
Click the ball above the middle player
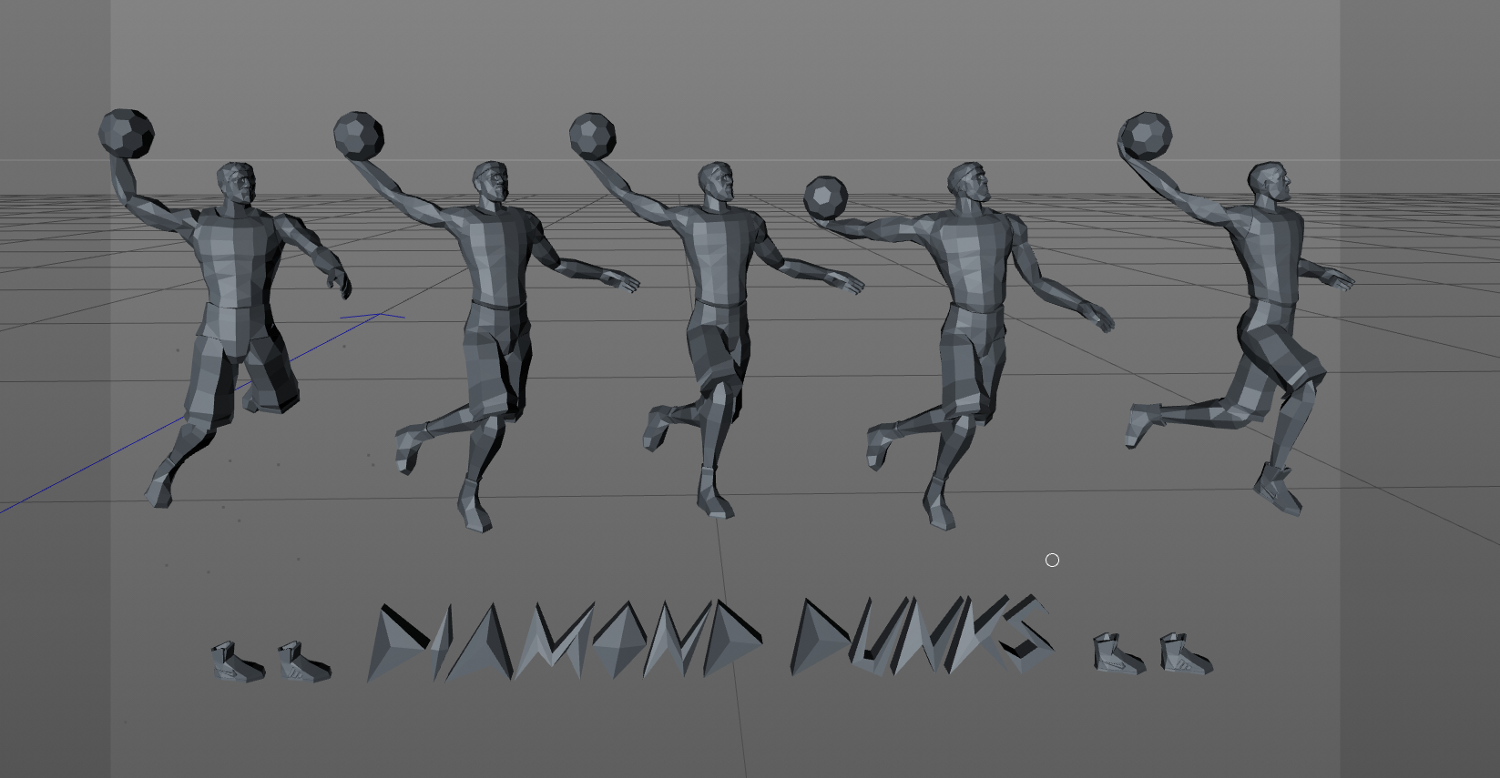[593, 136]
